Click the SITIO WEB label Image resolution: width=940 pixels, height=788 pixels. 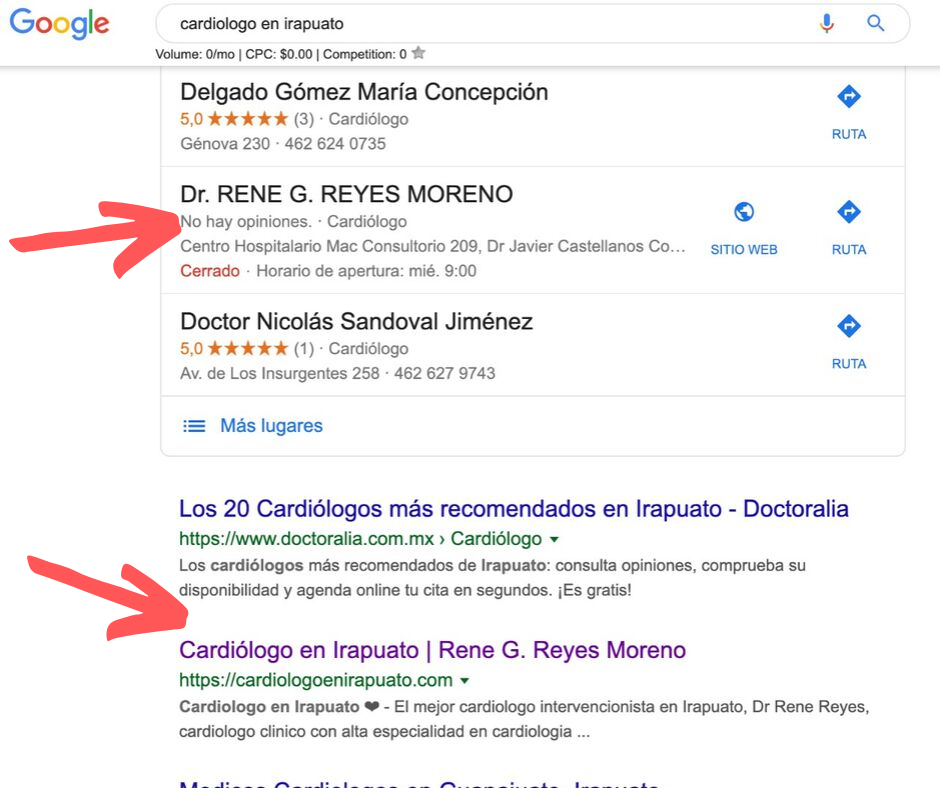coord(744,249)
